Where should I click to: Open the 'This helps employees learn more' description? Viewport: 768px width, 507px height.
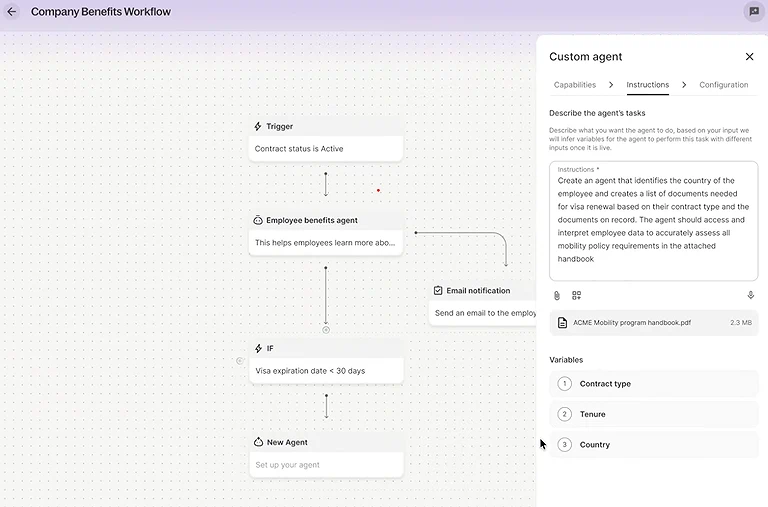point(326,242)
